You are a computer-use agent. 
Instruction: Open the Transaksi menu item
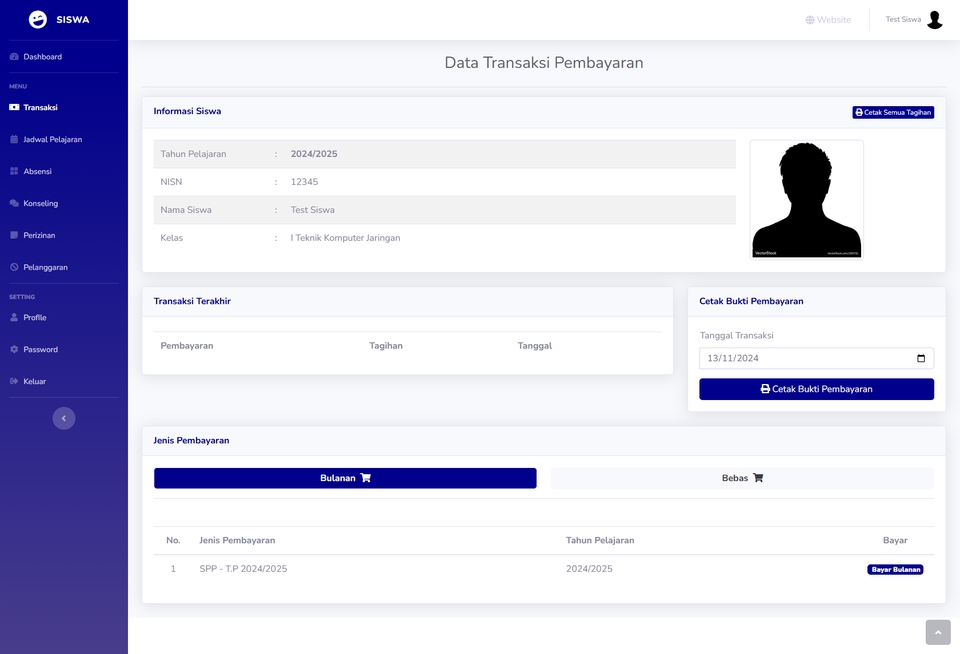[x=40, y=107]
